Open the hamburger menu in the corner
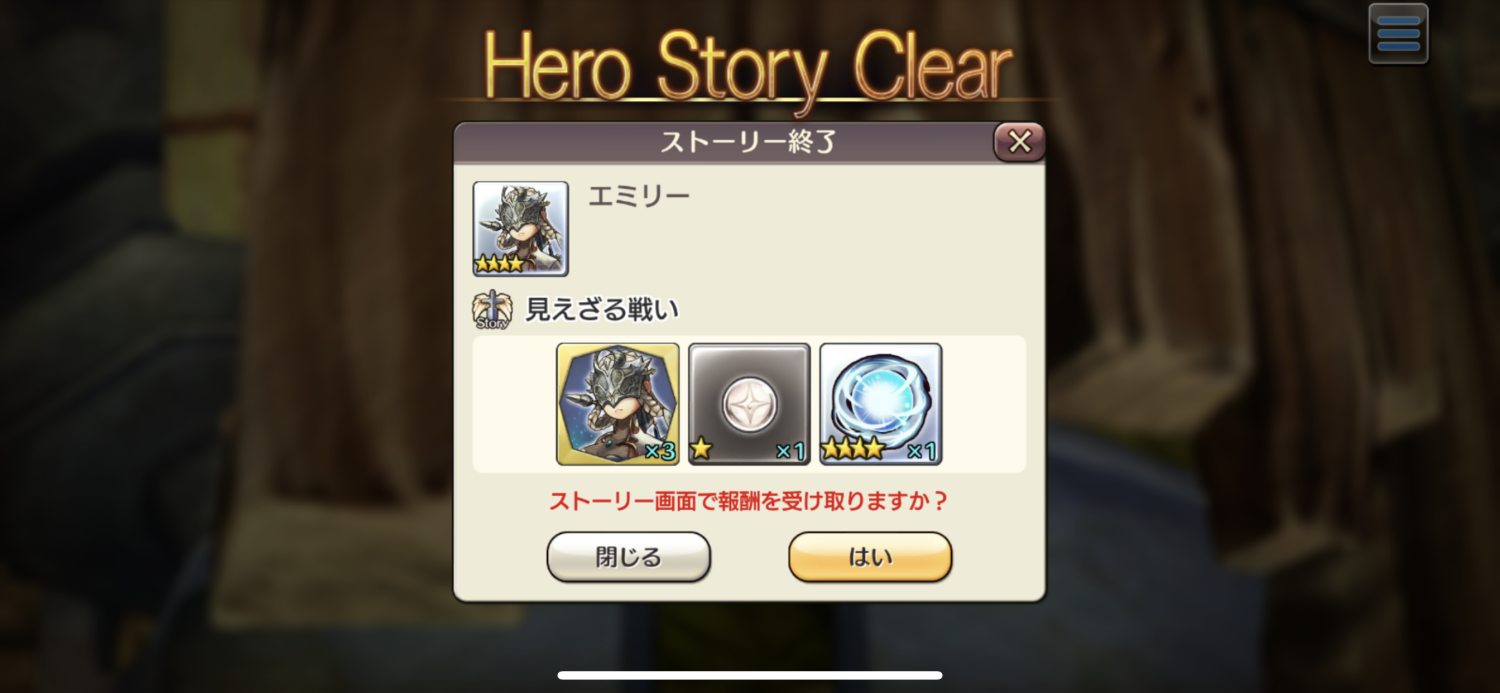 (x=1398, y=34)
